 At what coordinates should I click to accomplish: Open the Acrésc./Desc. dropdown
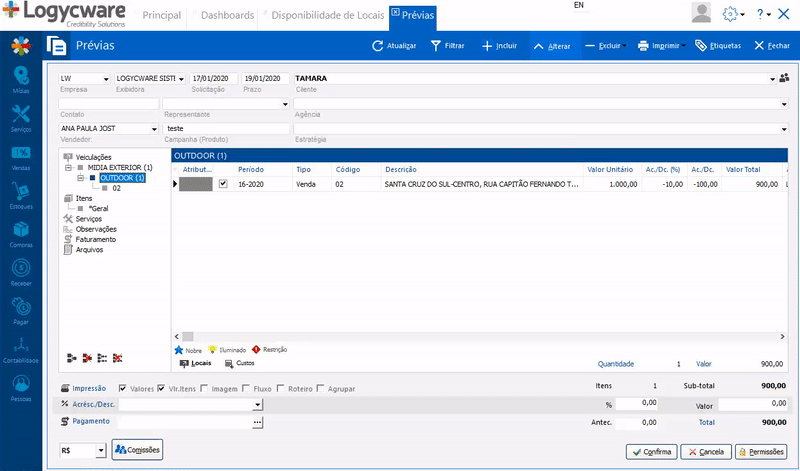click(x=257, y=405)
